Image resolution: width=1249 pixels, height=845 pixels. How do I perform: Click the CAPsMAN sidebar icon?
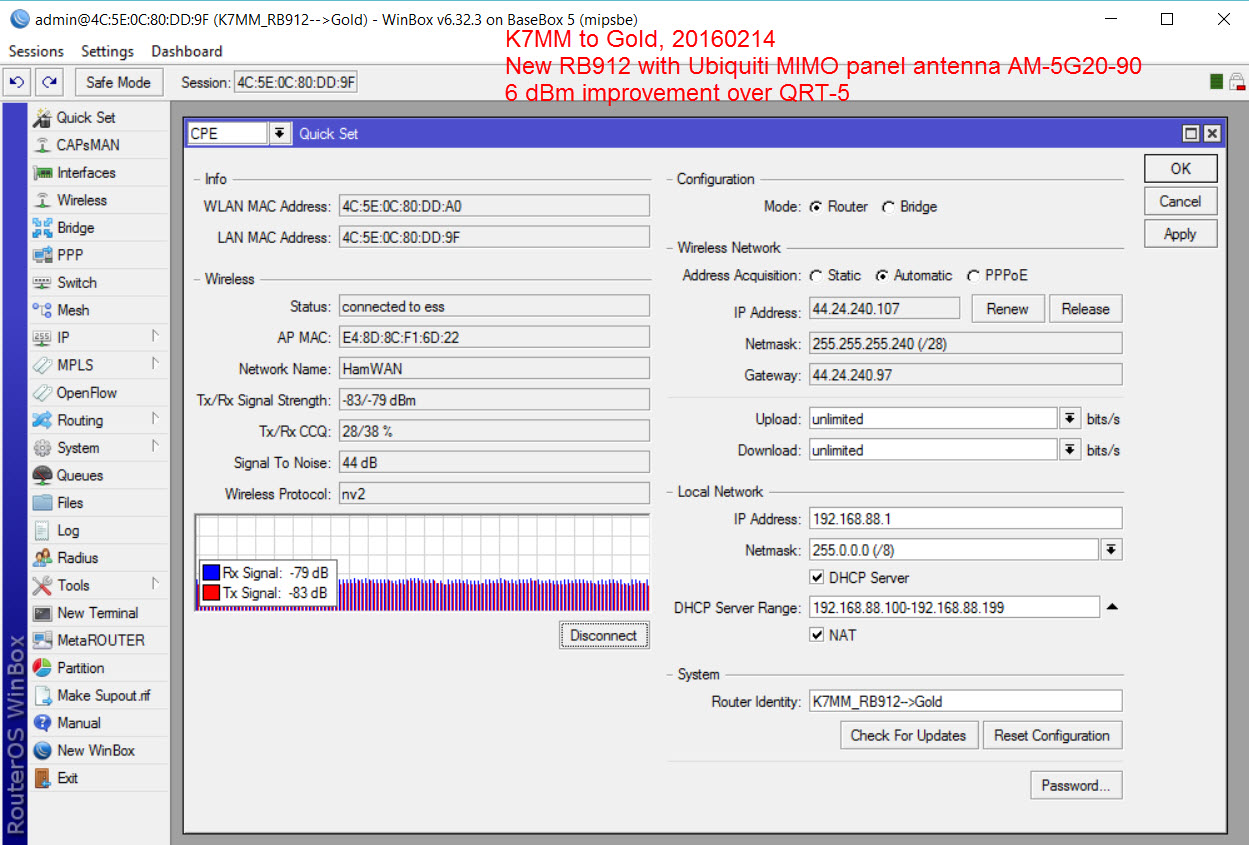(42, 145)
